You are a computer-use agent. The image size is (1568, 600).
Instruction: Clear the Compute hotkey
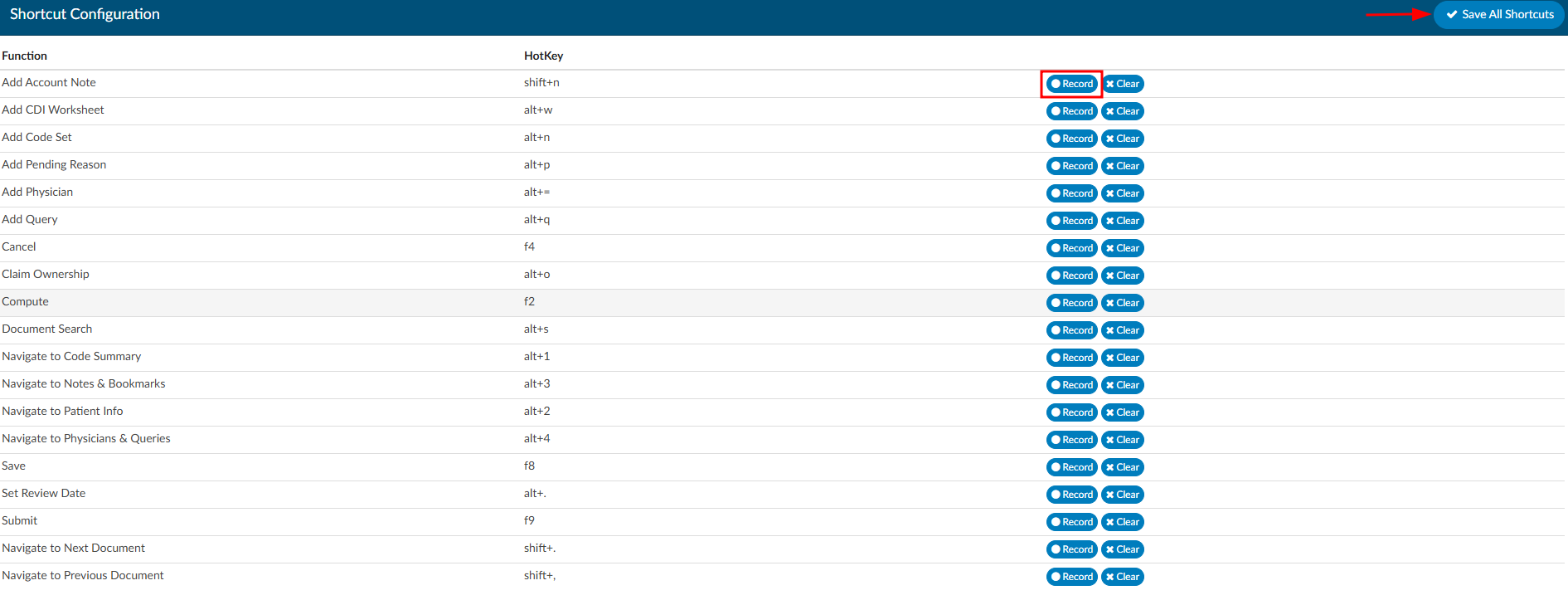point(1122,303)
